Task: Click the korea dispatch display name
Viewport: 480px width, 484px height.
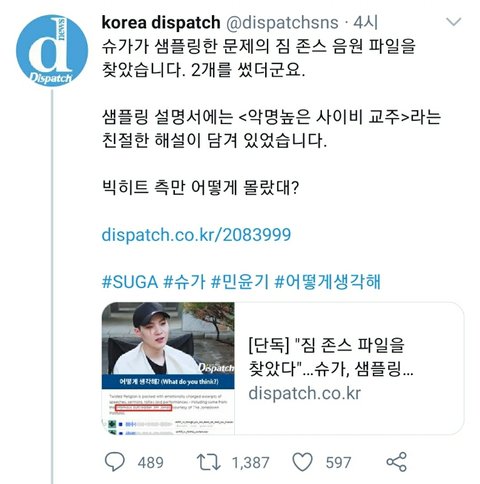Action: 161,23
